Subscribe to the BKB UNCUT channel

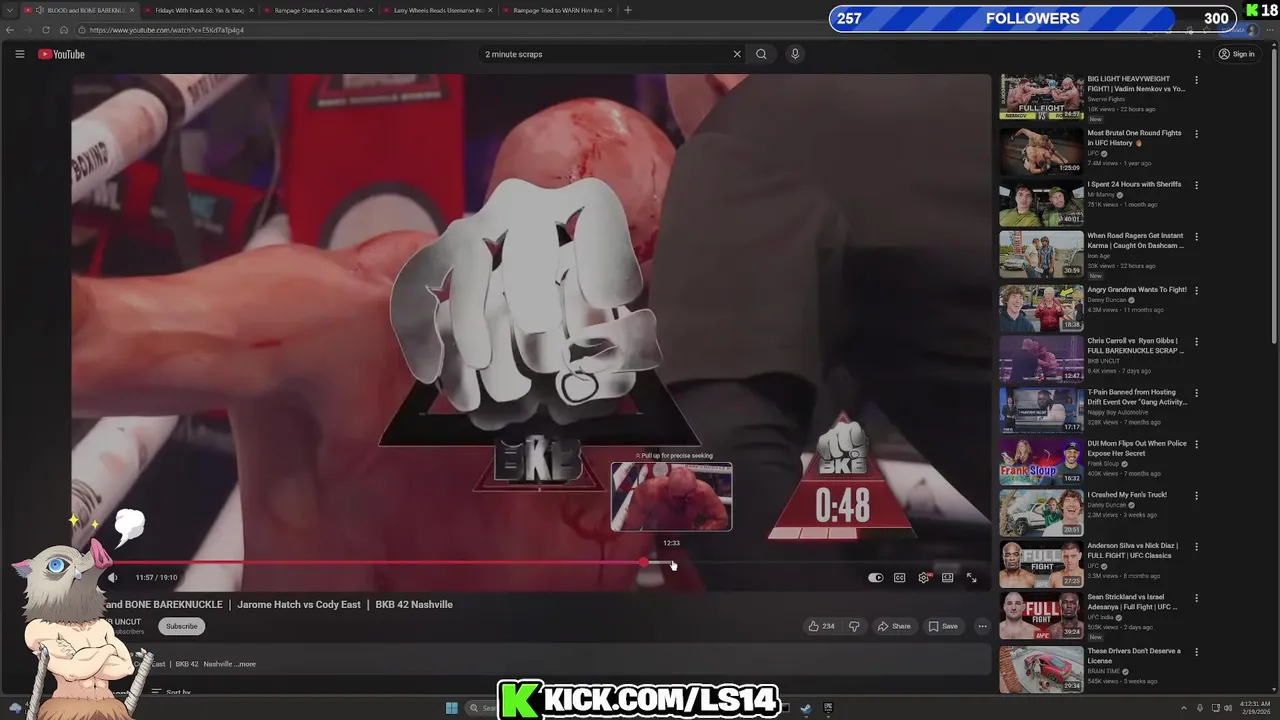[181, 626]
